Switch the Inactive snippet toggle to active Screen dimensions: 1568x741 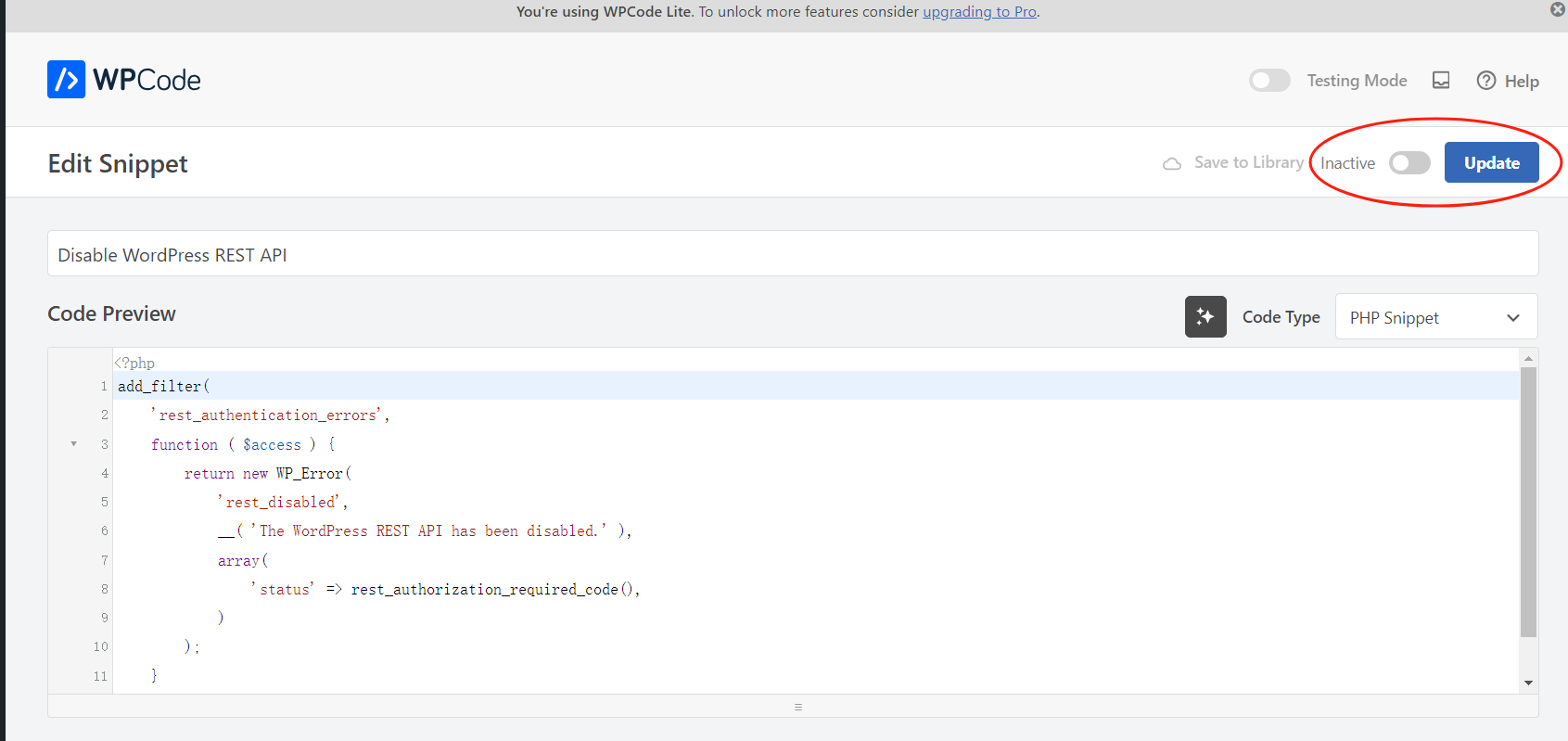pos(1409,163)
